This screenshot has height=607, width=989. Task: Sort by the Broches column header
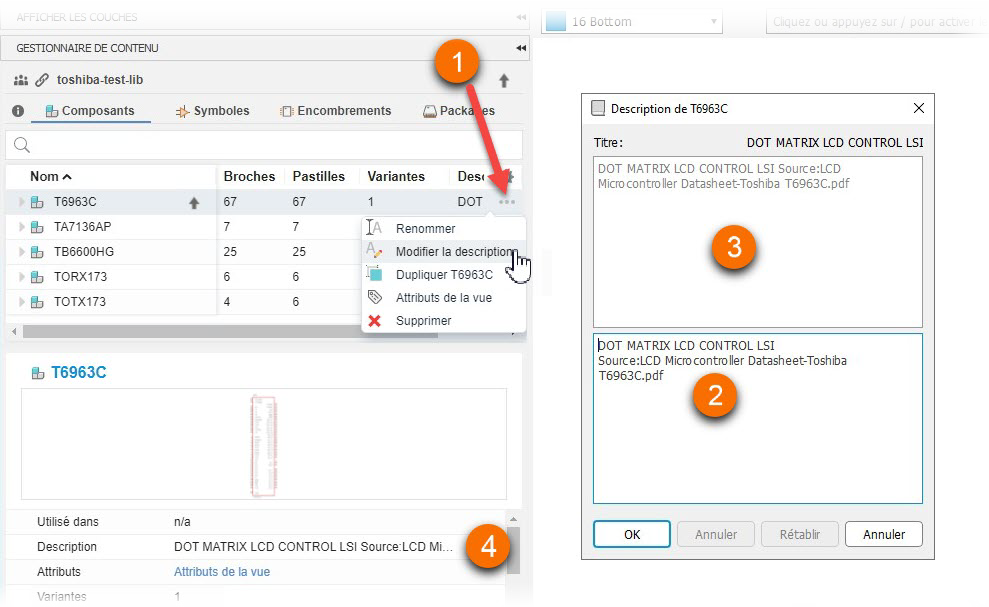tap(249, 177)
